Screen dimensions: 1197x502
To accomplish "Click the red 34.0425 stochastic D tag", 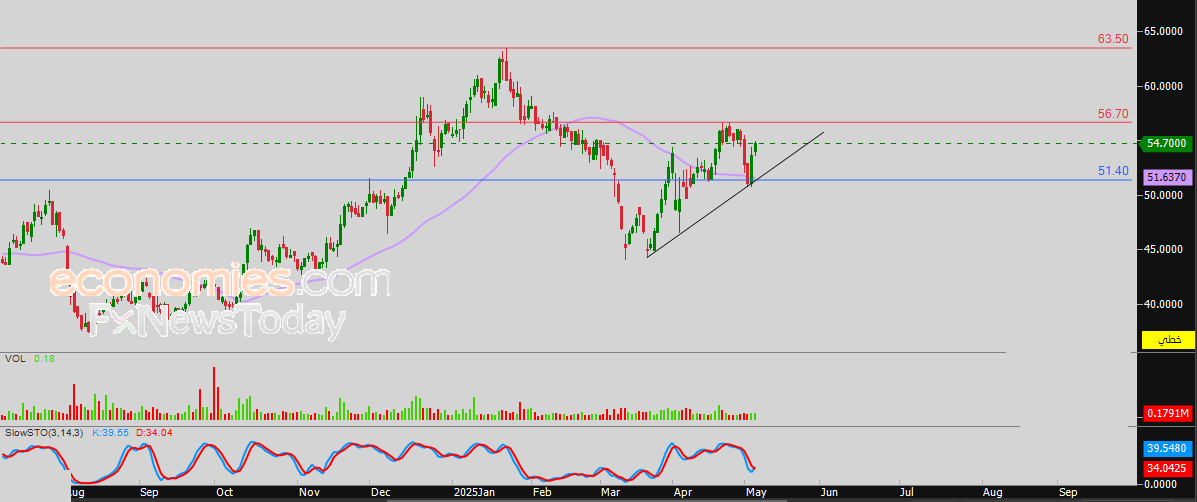I will click(1167, 467).
